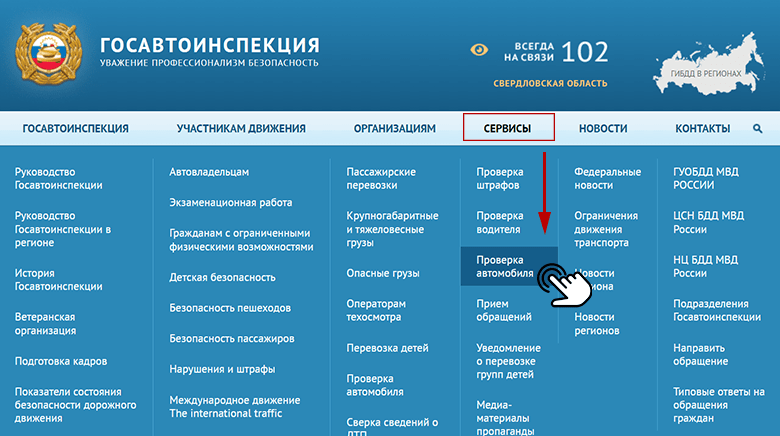Go to Руководство Госавтоинспекции
This screenshot has height=436, width=780.
59,179
